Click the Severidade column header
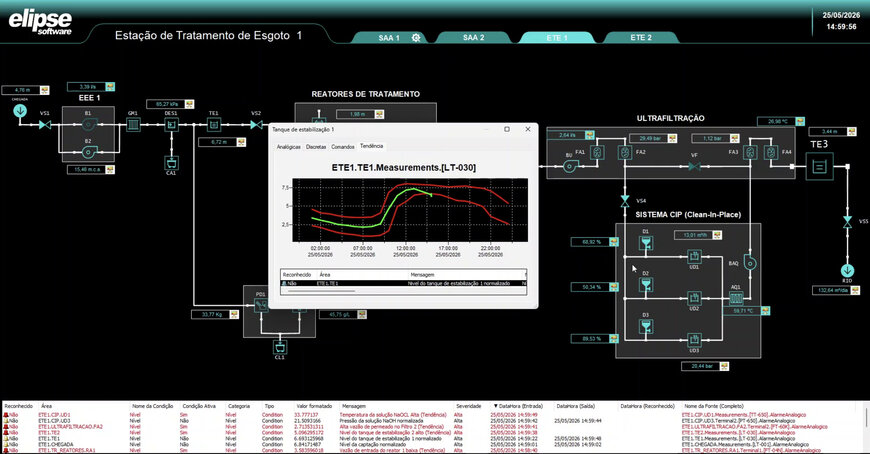870x454 pixels. (x=469, y=406)
